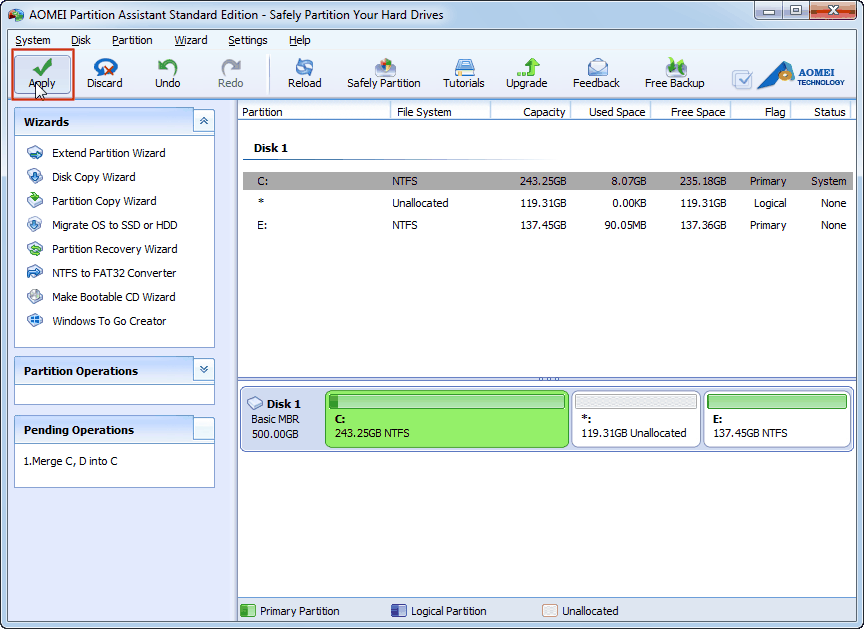
Task: Open the Tutorials toolbar item
Action: point(464,74)
